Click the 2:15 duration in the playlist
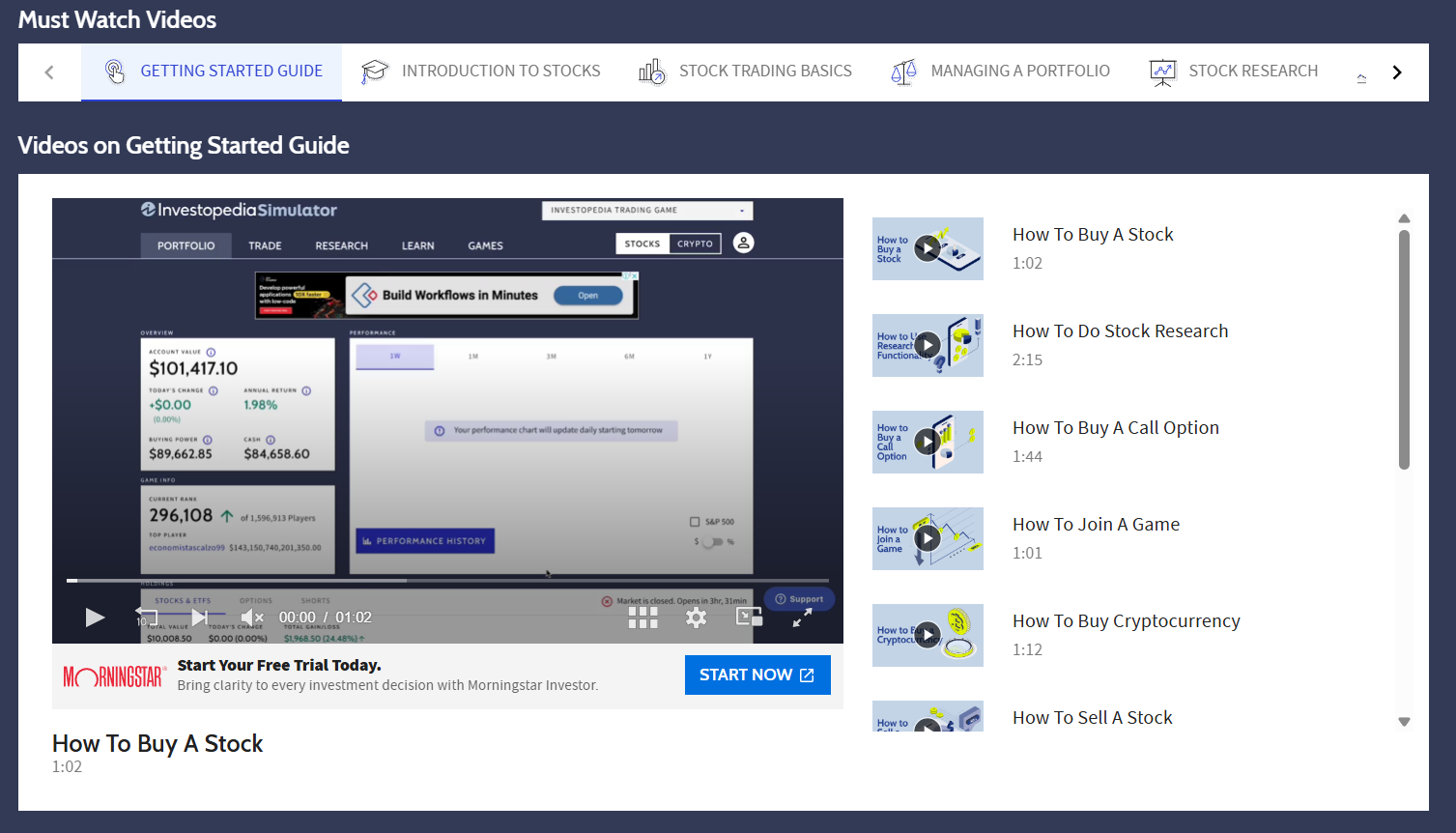Image resolution: width=1456 pixels, height=833 pixels. (1027, 359)
